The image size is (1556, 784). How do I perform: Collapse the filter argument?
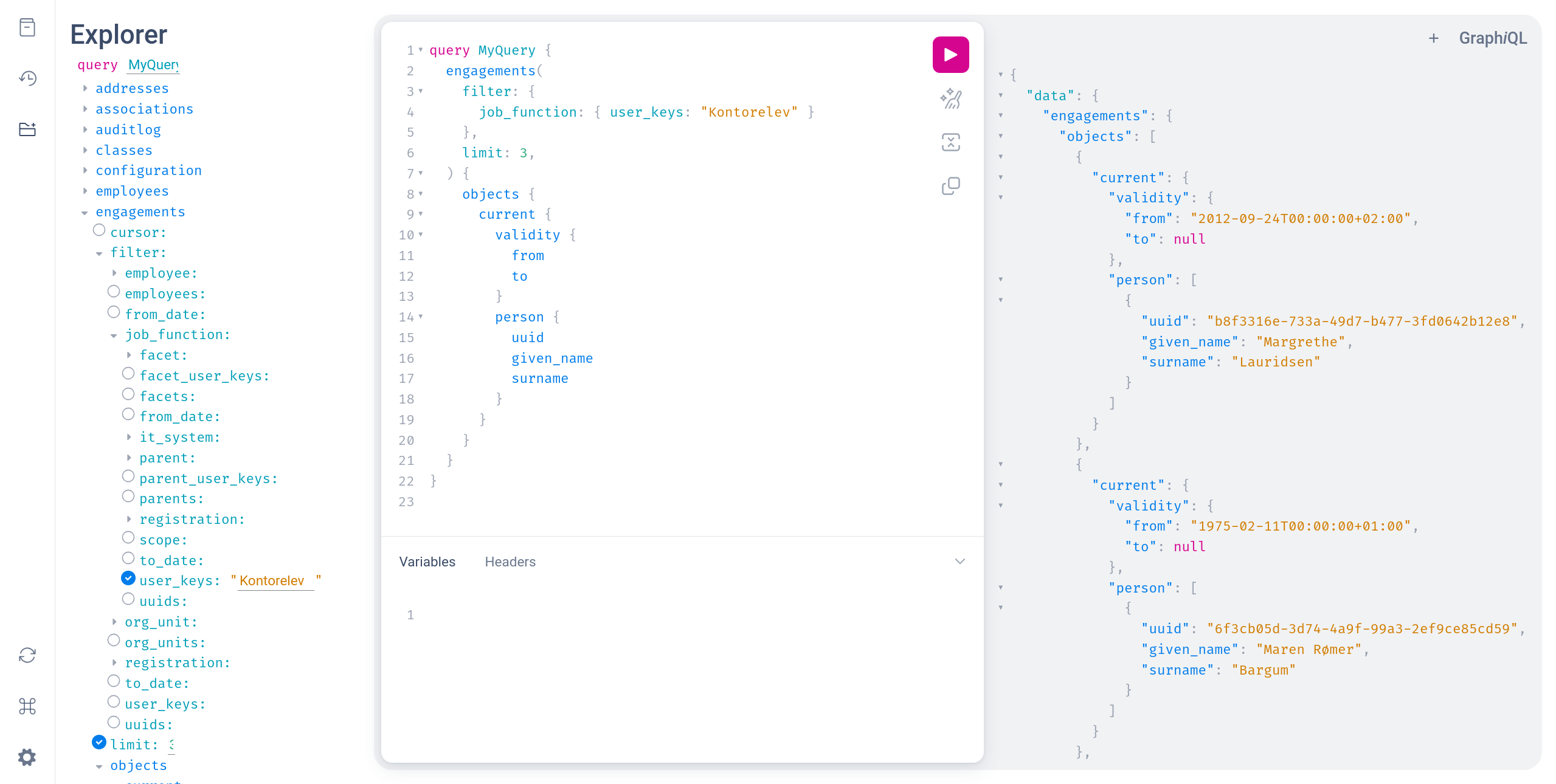tap(100, 253)
